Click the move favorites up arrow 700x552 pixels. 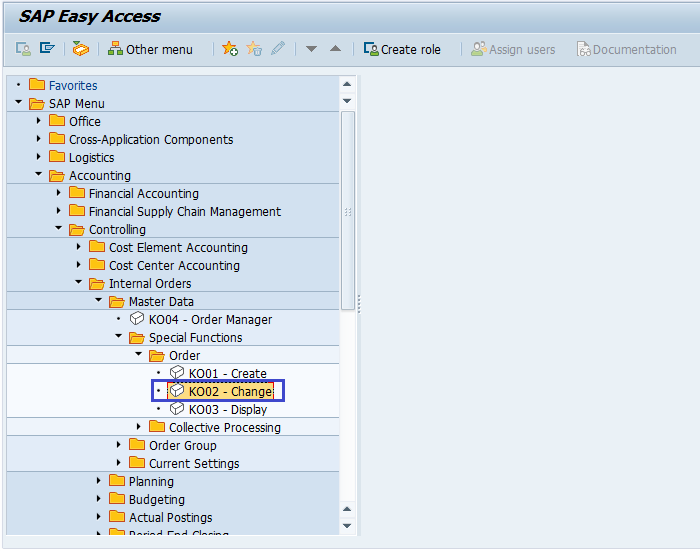[335, 48]
